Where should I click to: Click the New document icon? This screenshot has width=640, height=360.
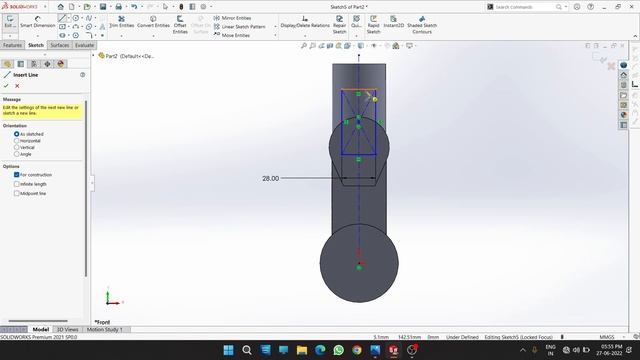coord(72,7)
